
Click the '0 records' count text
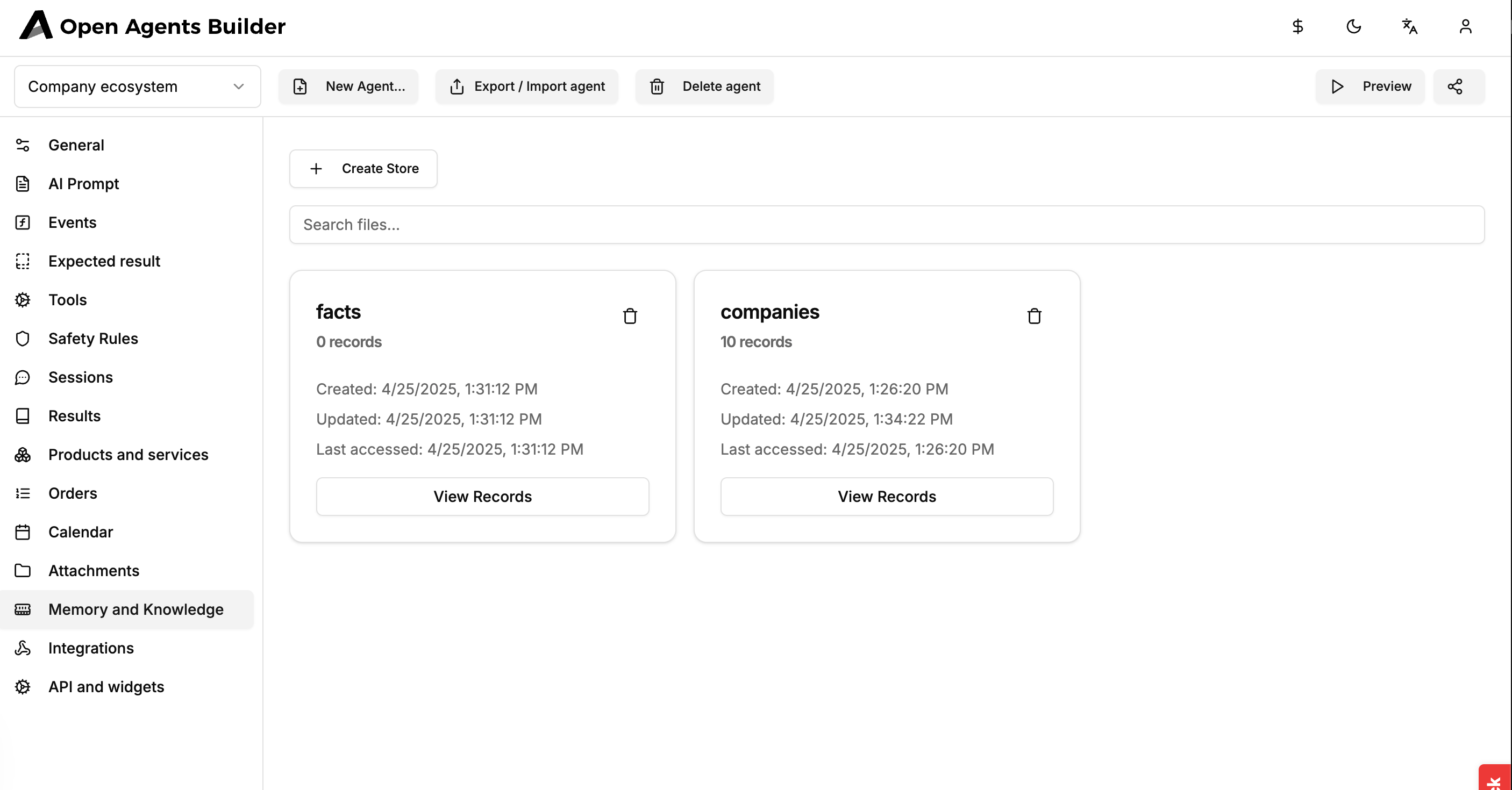click(348, 342)
